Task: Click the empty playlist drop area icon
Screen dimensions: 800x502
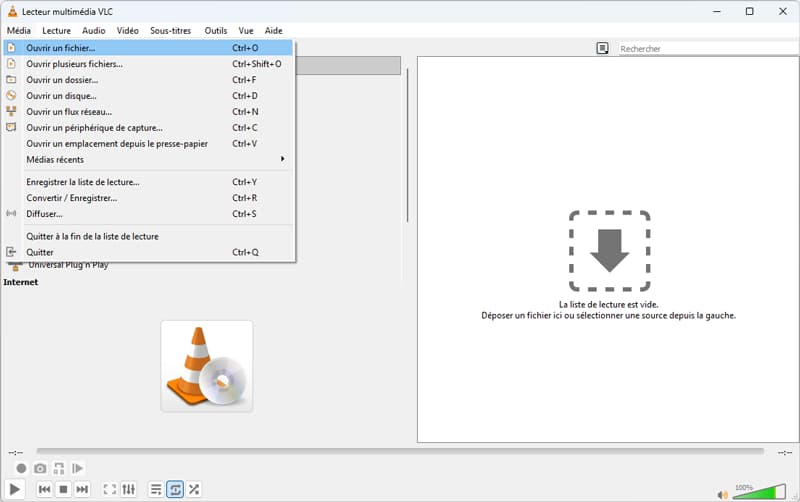Action: [x=609, y=250]
